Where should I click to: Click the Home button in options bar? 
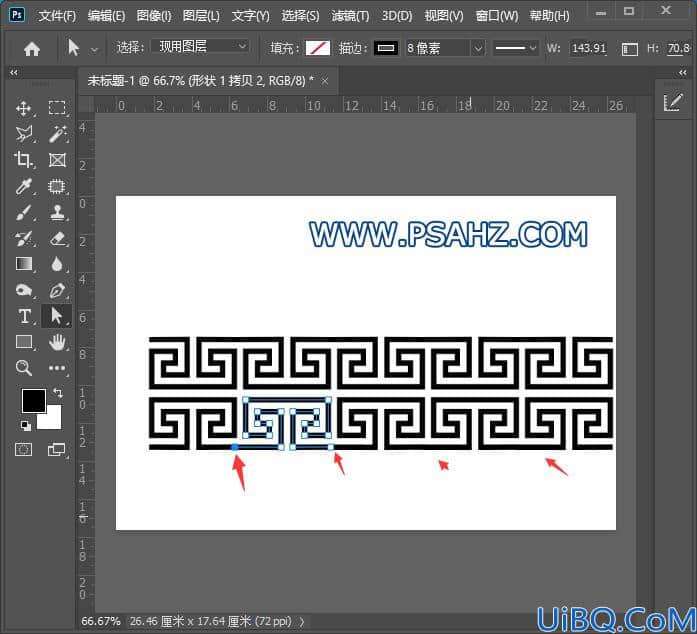click(x=32, y=48)
